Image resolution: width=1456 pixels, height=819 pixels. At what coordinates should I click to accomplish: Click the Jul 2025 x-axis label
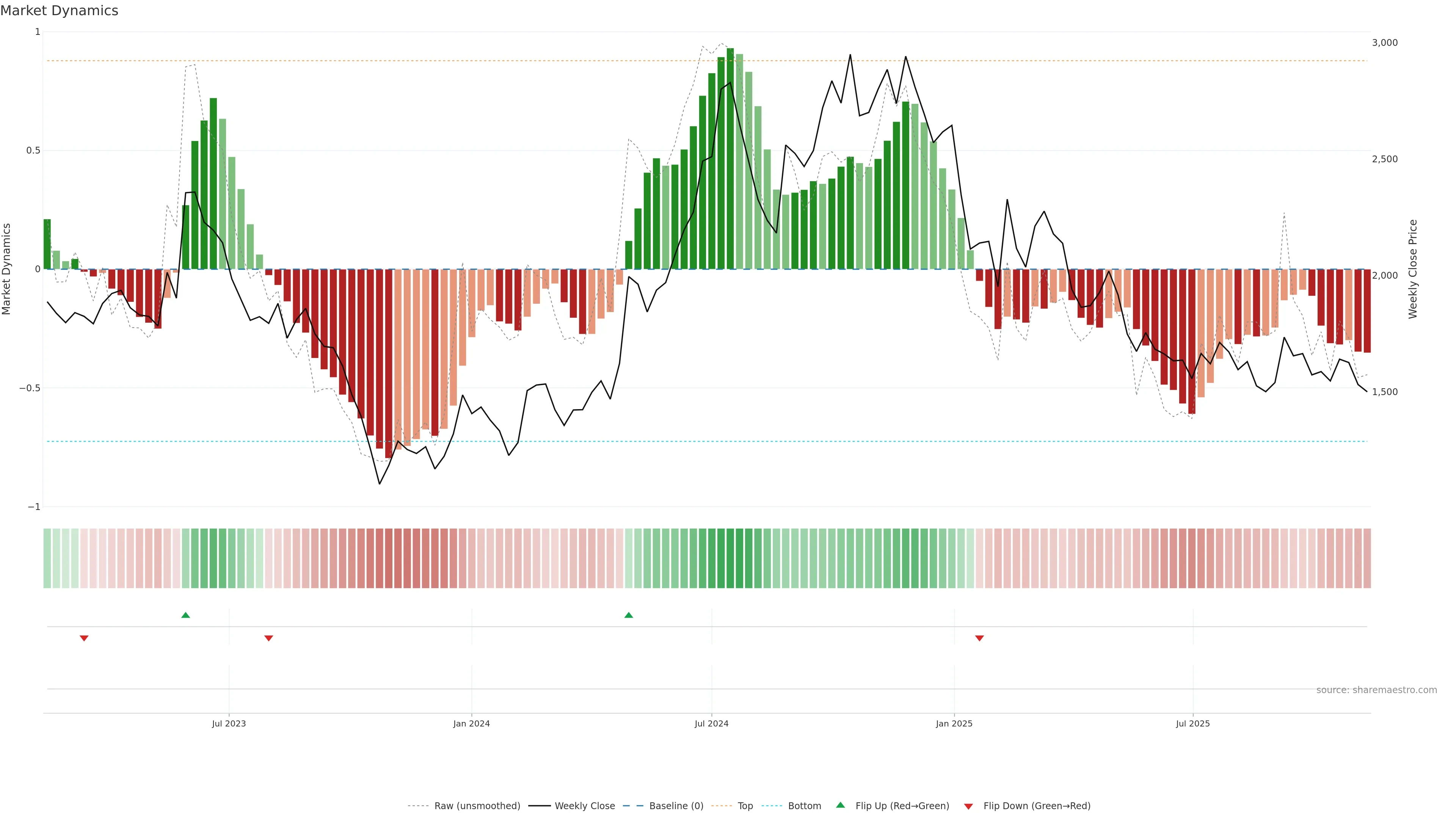click(x=1192, y=723)
